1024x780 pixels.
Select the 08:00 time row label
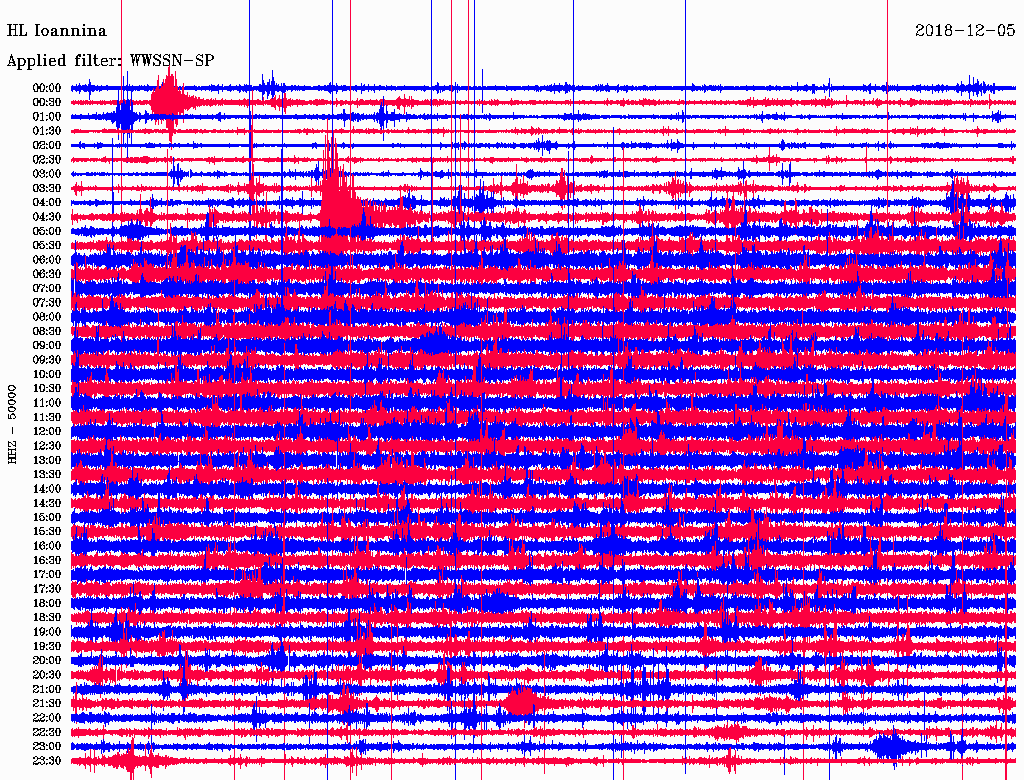pos(47,317)
